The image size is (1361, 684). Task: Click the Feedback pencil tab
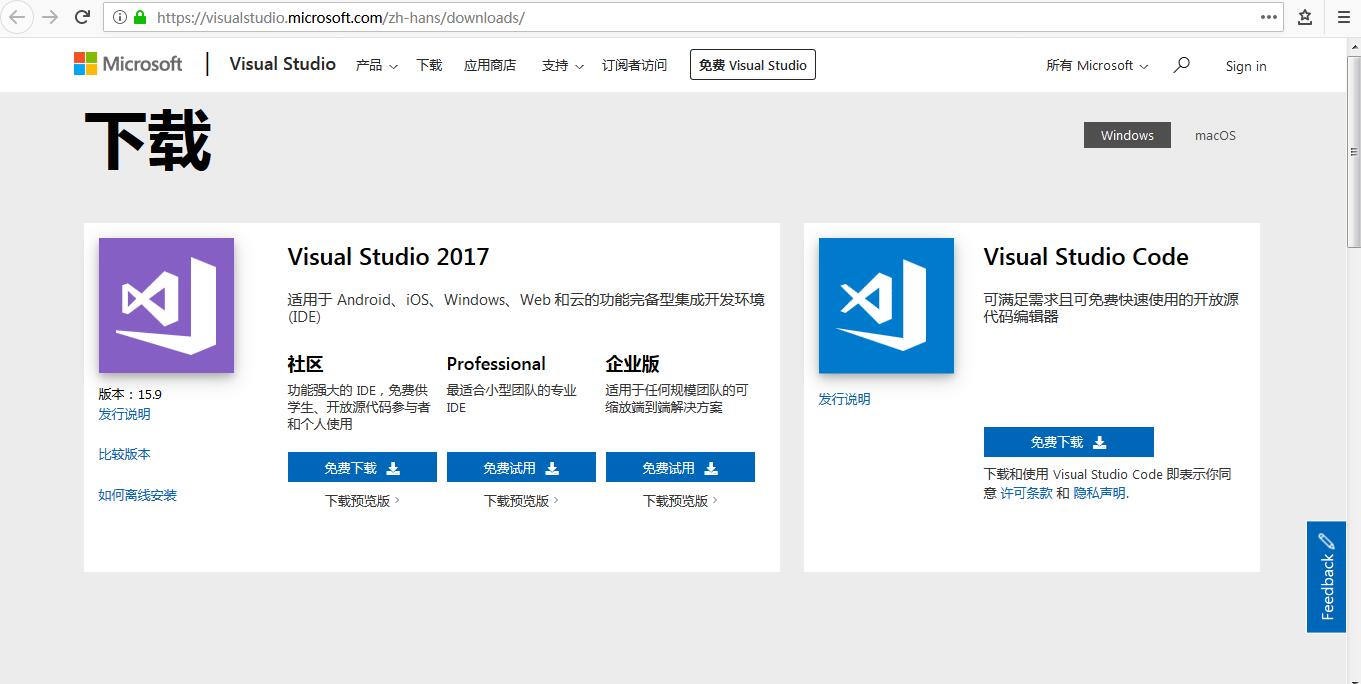coord(1326,576)
